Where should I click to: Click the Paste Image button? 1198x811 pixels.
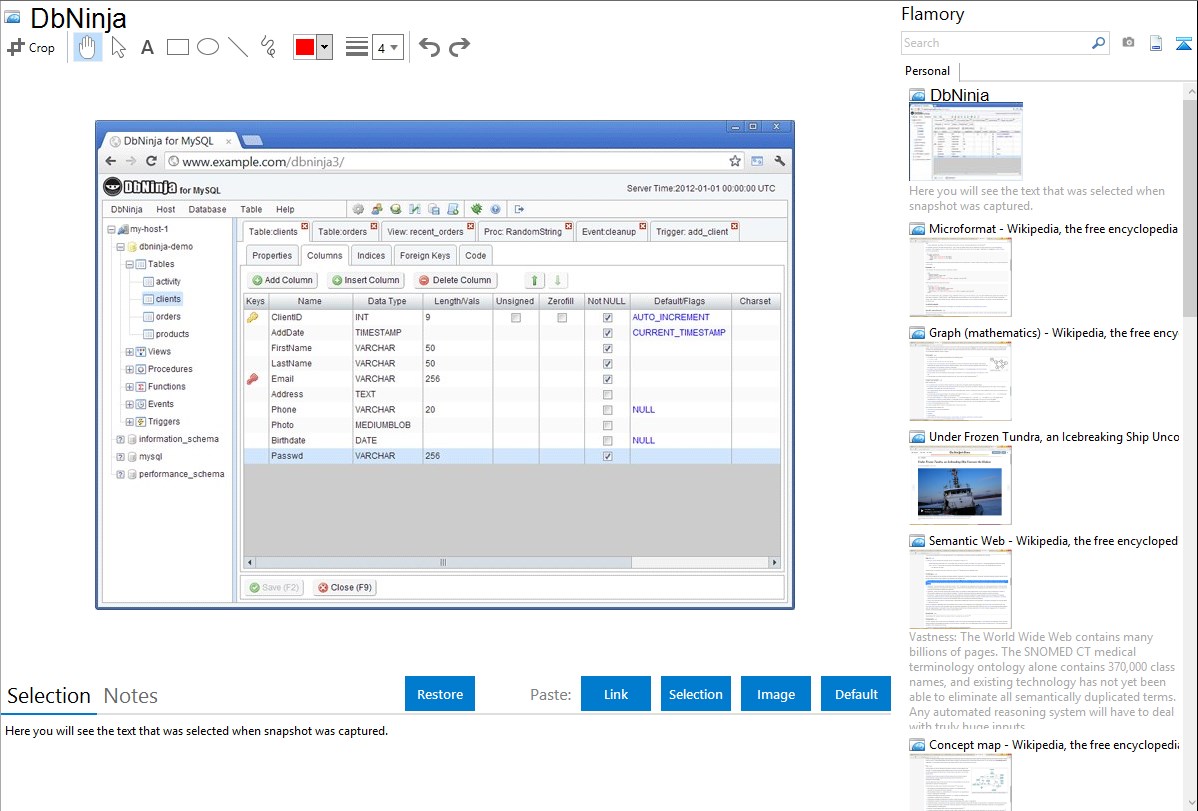click(775, 694)
